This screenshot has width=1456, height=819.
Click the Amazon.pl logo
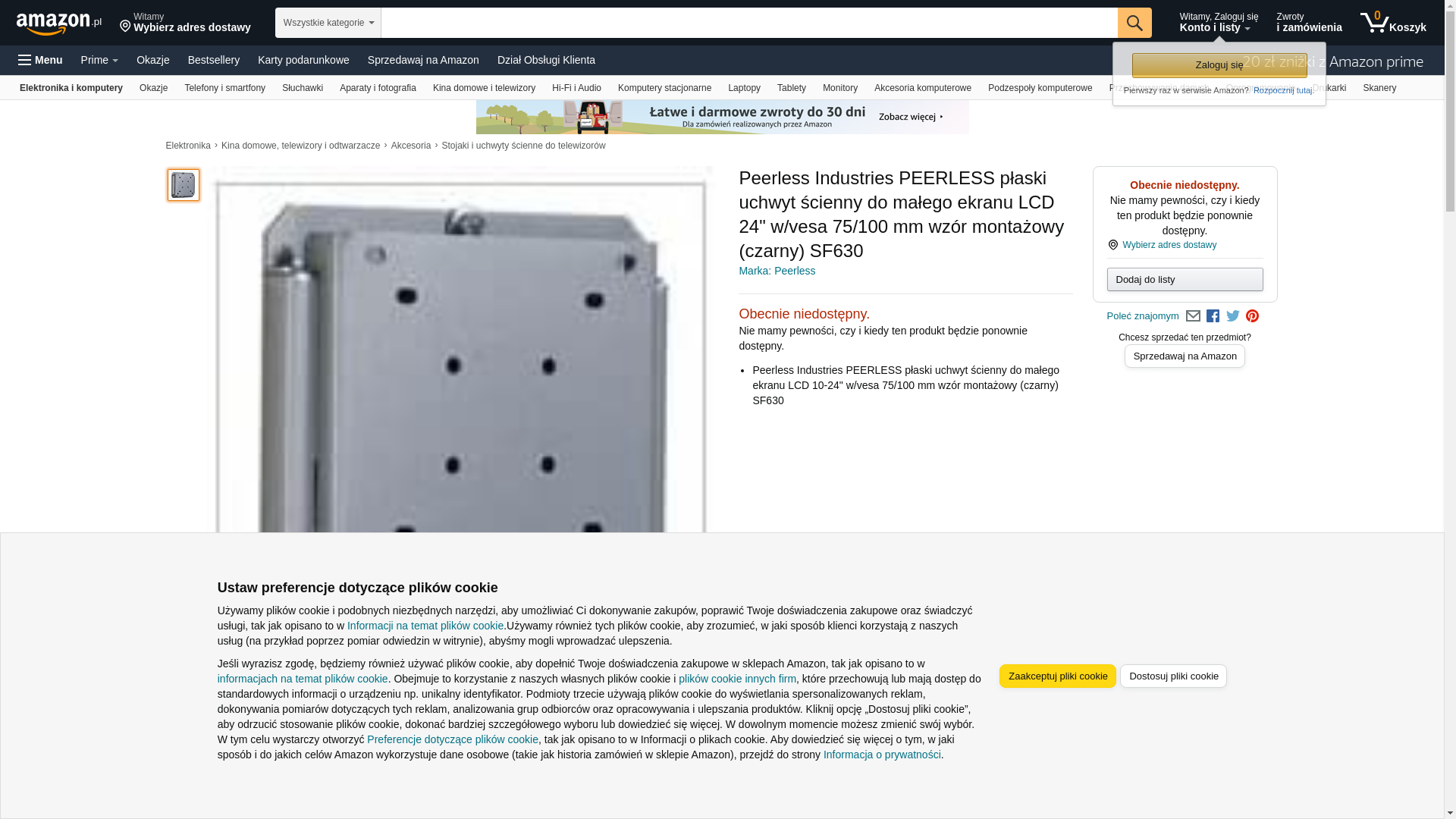click(59, 24)
